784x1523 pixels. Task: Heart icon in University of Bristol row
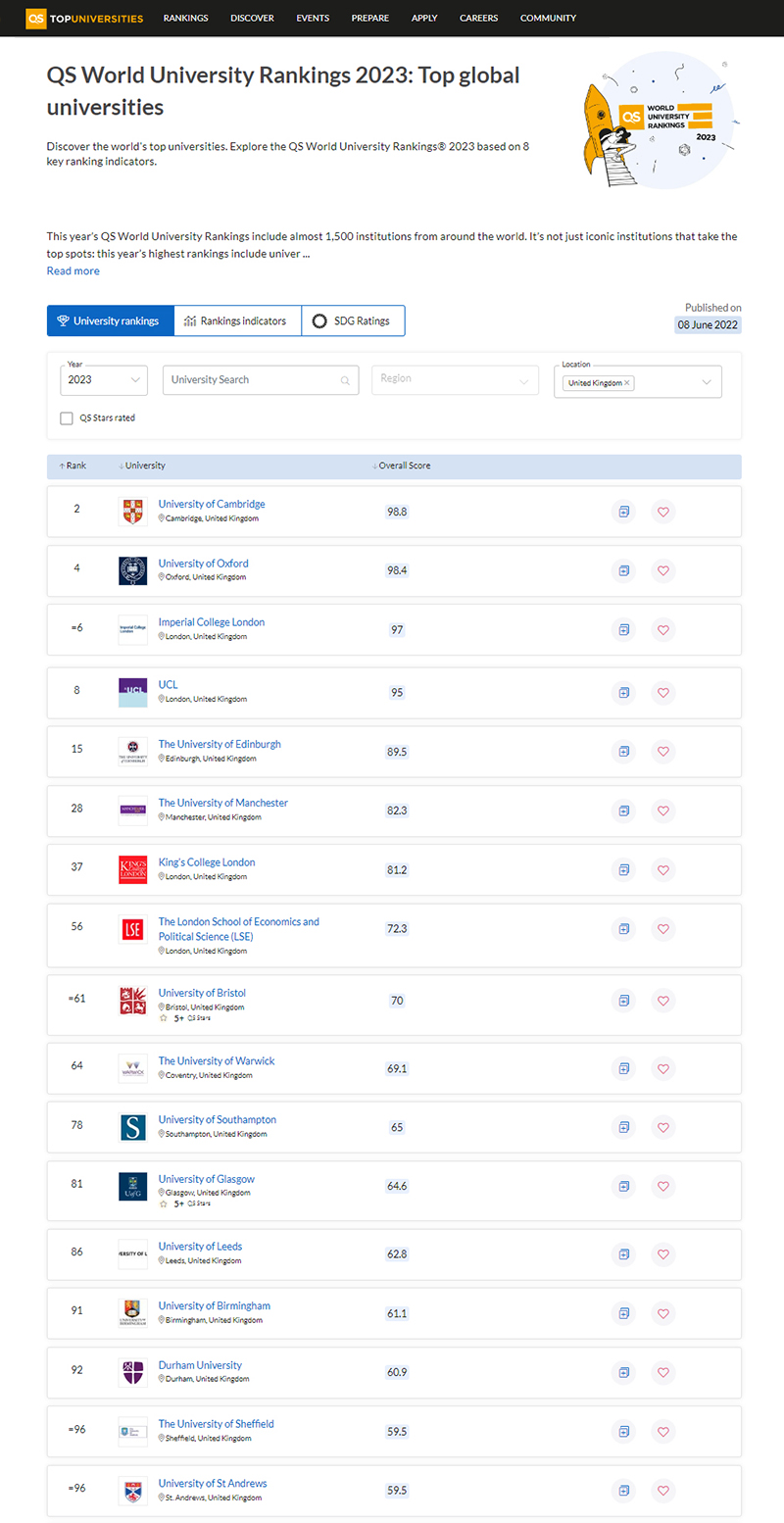(663, 1001)
